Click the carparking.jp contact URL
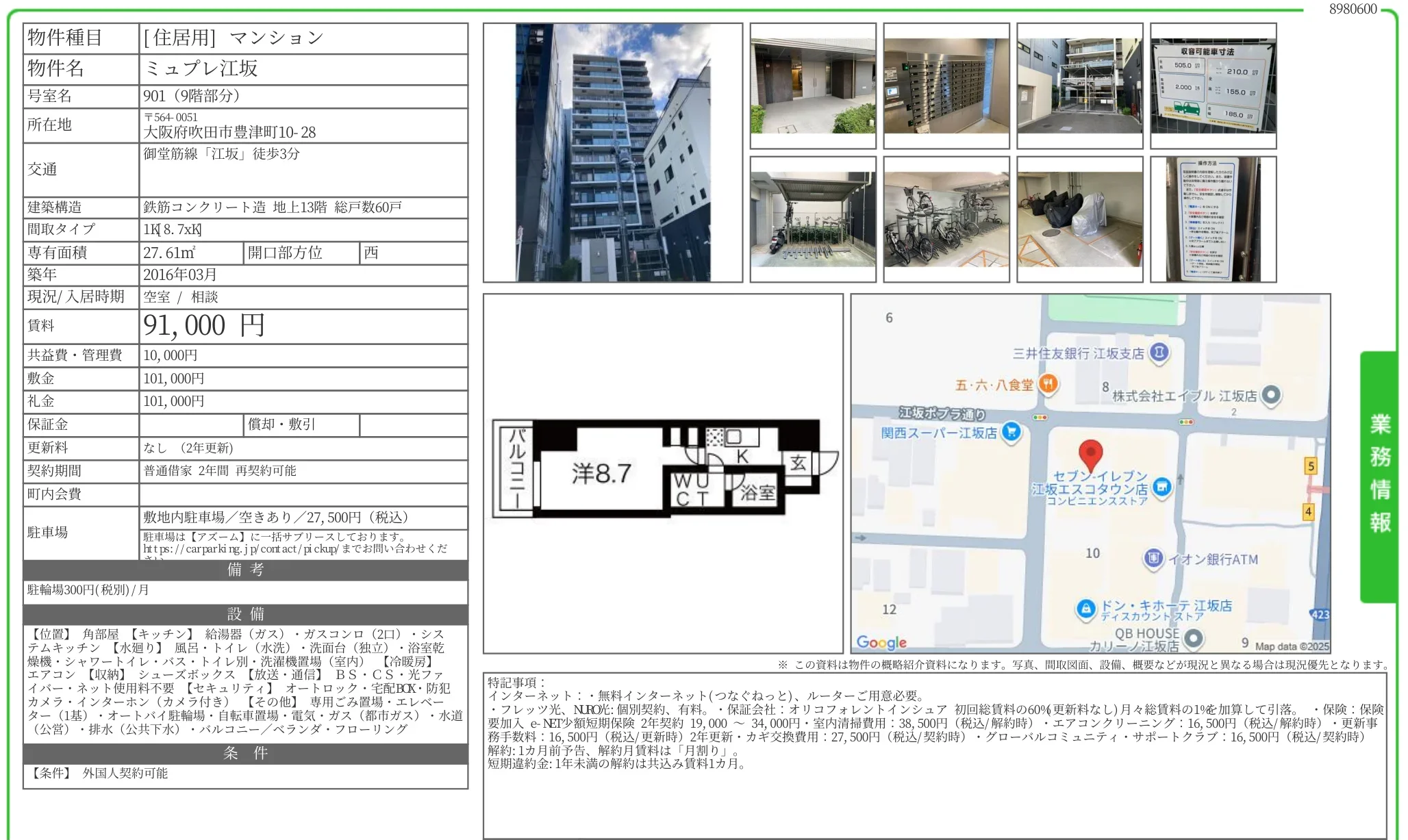 241,549
